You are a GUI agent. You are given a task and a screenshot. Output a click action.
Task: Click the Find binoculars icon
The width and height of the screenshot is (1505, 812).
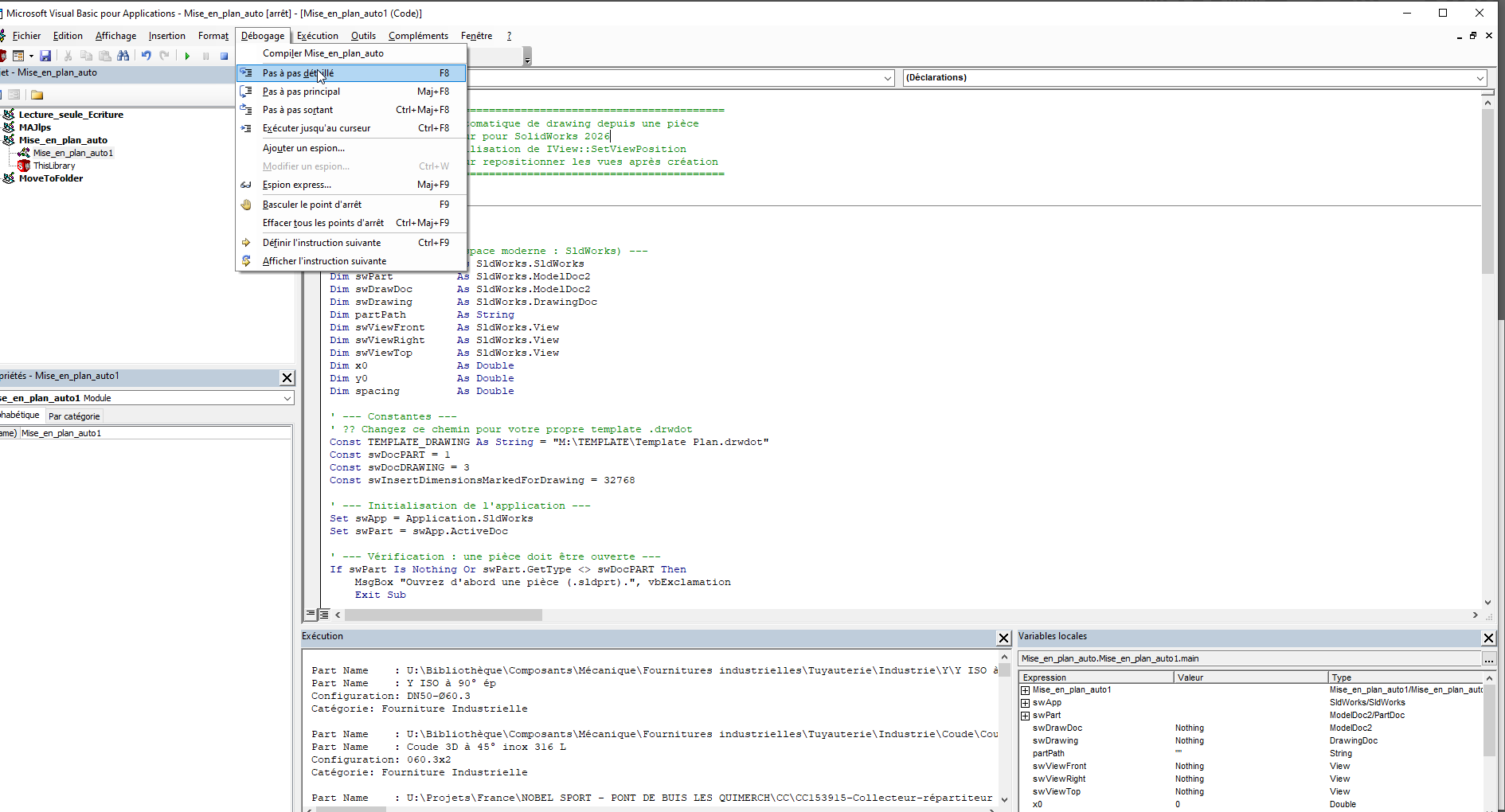(123, 56)
